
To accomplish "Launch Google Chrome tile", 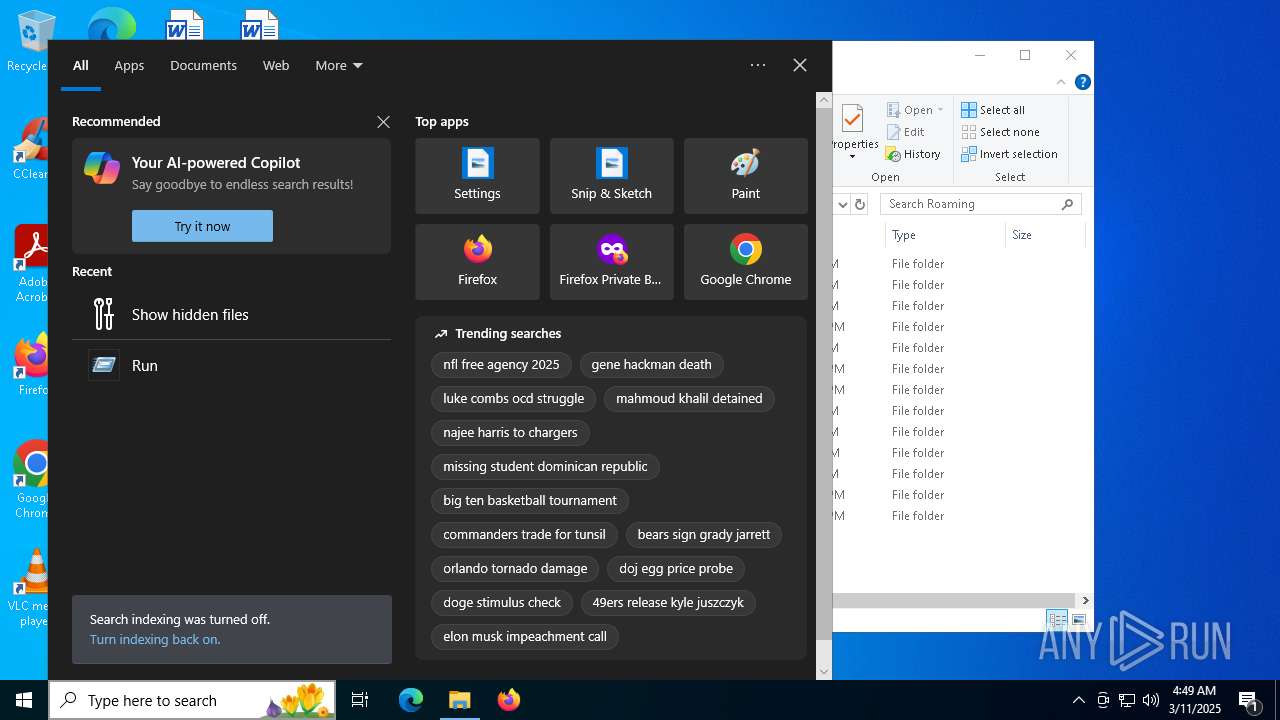I will (745, 262).
